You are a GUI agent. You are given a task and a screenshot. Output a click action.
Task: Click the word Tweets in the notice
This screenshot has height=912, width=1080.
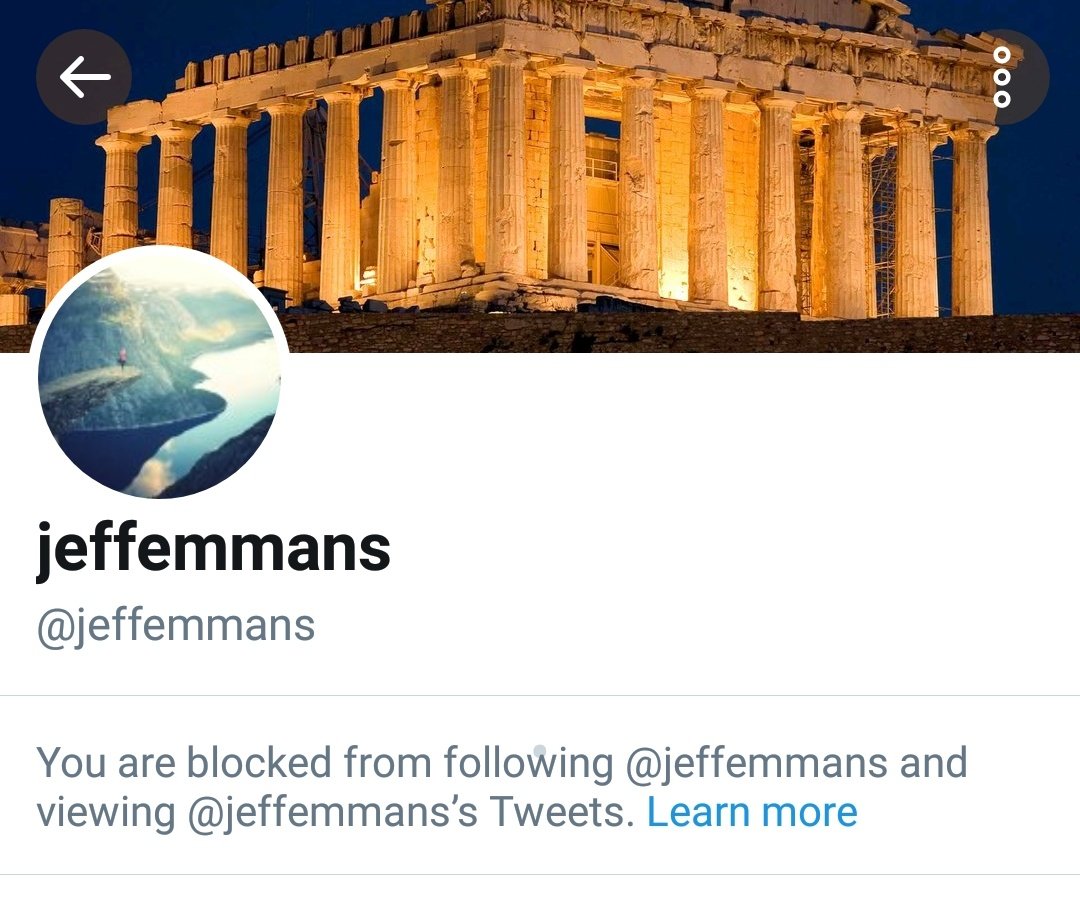tap(562, 811)
